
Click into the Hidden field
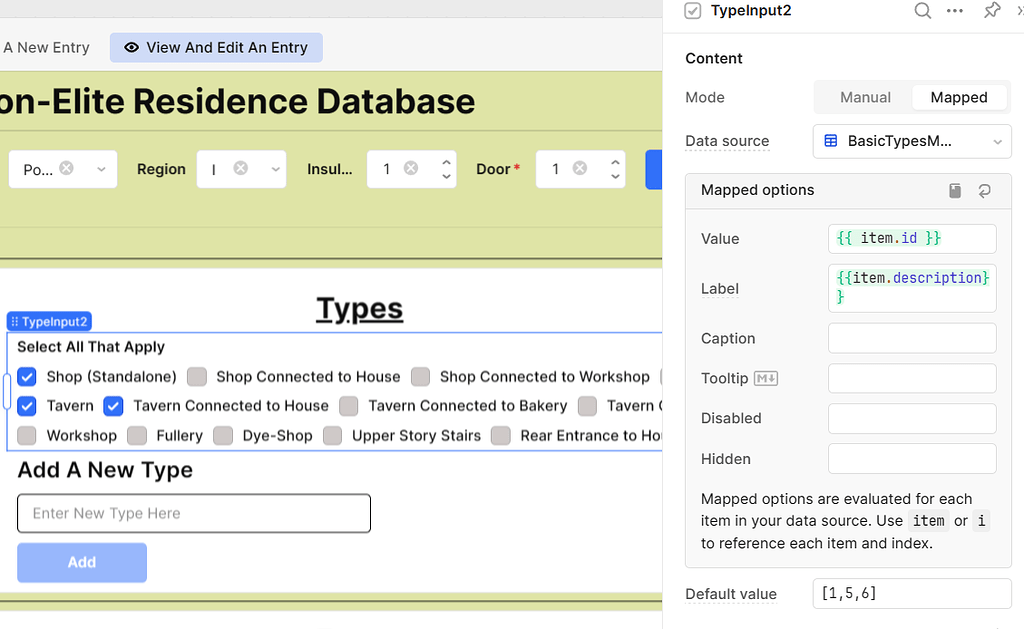click(x=912, y=459)
